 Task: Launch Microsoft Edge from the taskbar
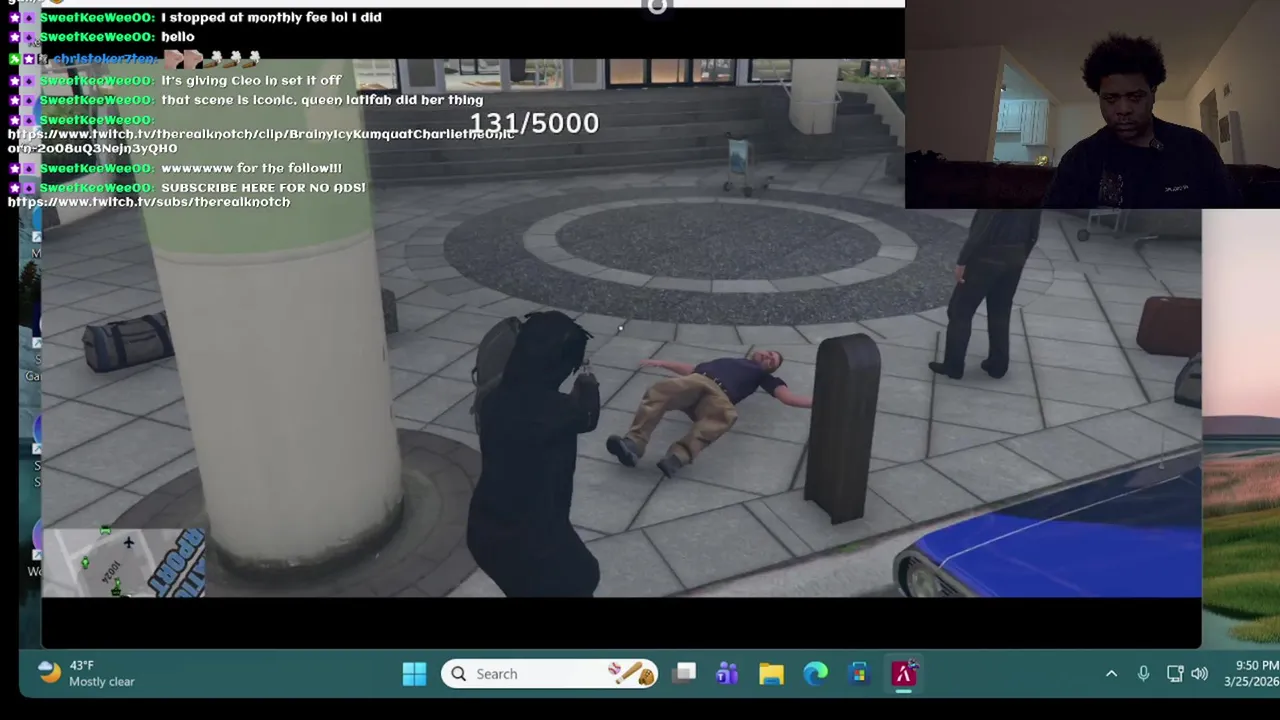tap(815, 674)
